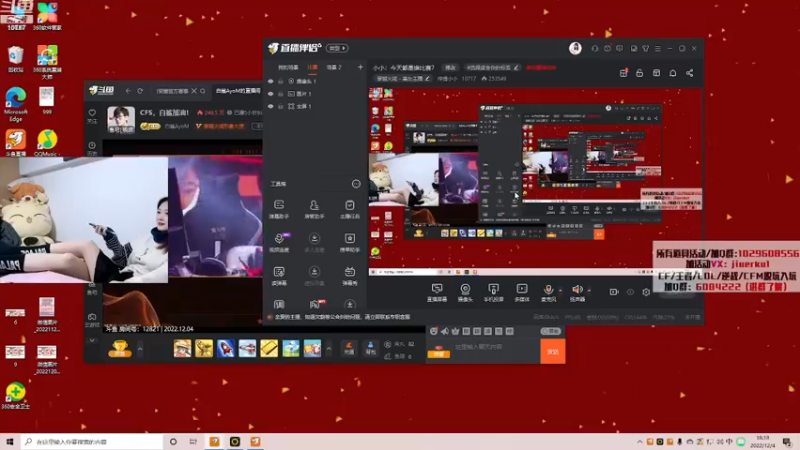
Task: Click the red link text in companion header
Action: [x=541, y=67]
